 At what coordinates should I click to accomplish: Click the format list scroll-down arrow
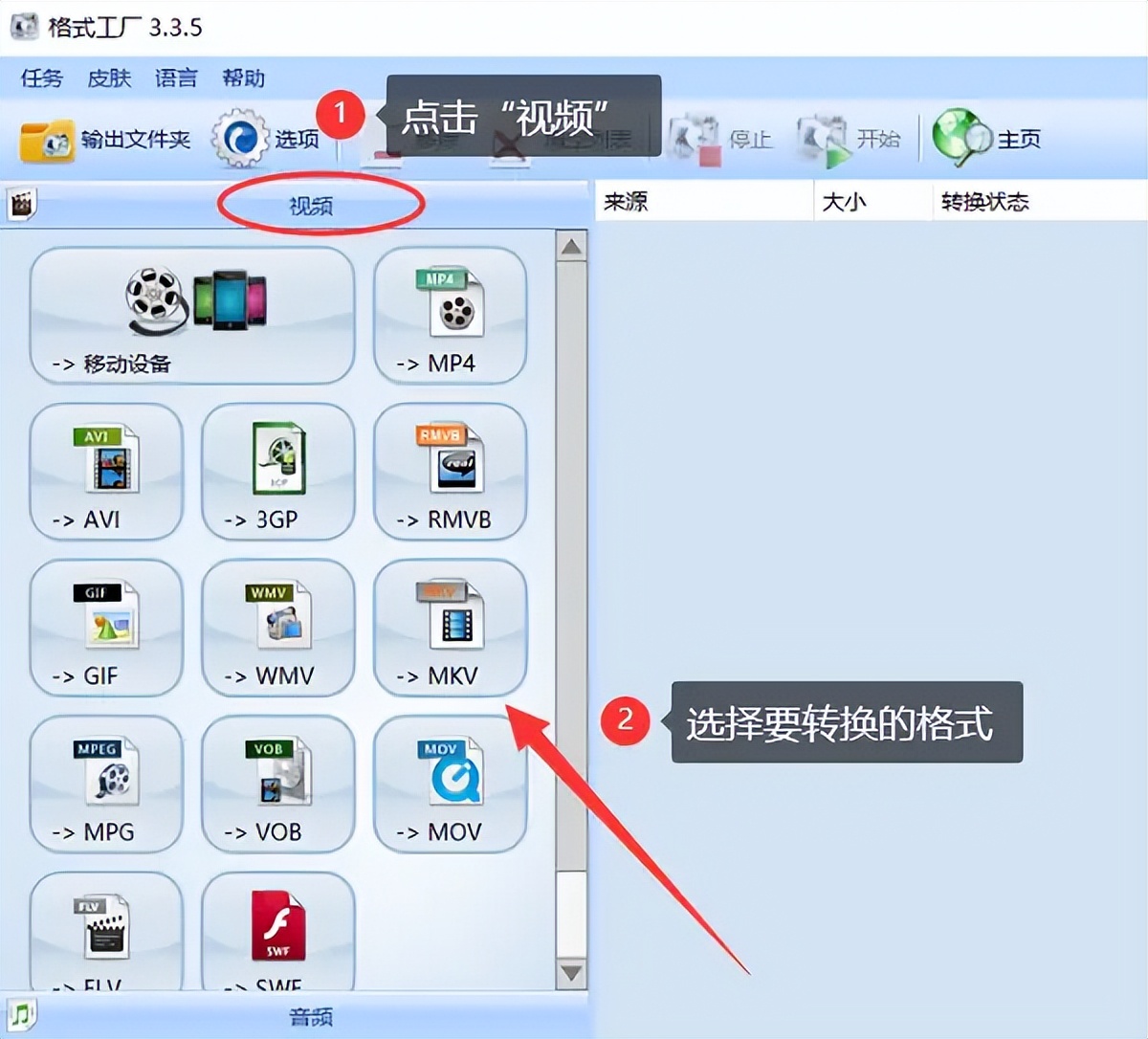571,974
